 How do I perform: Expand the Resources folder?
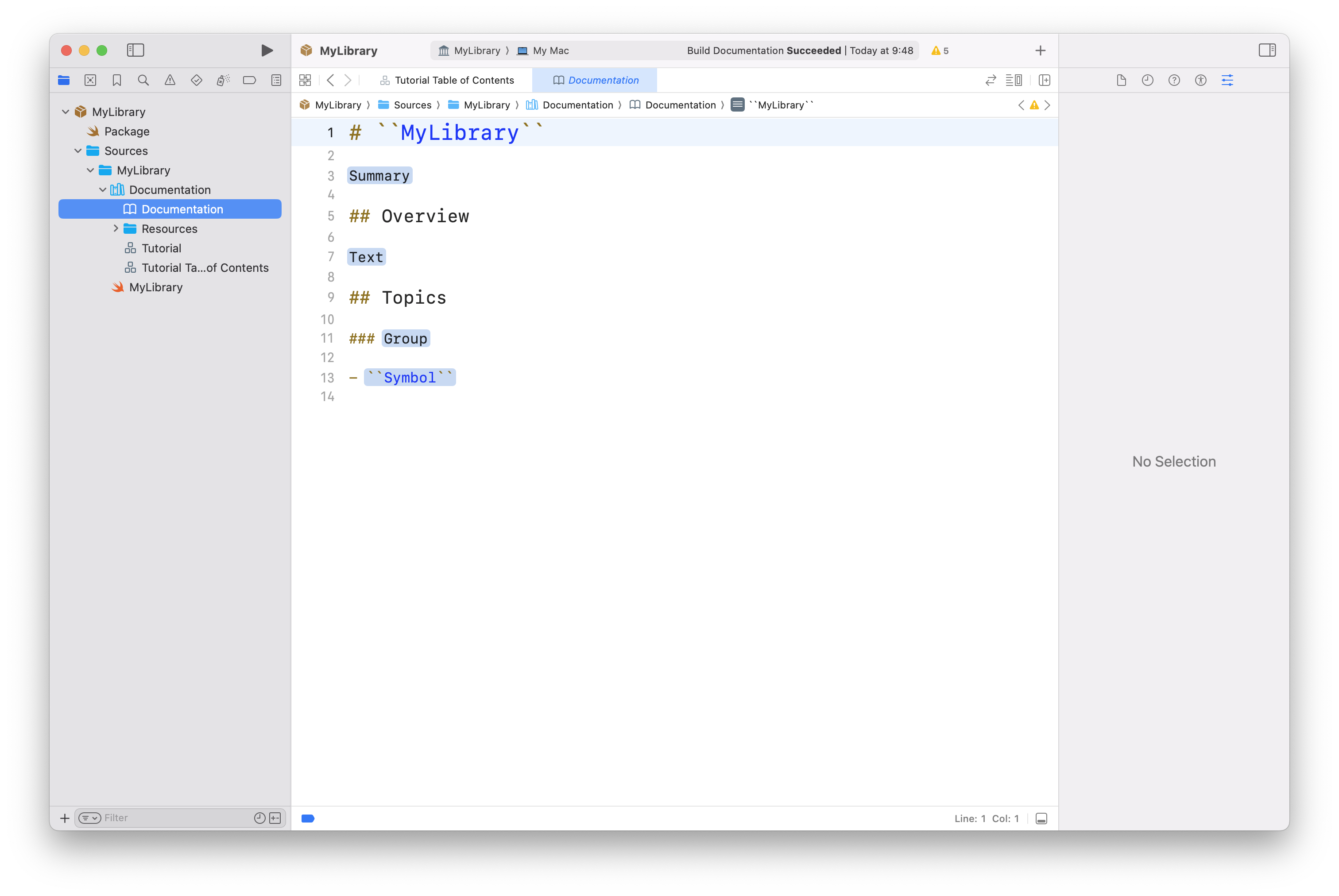[116, 228]
